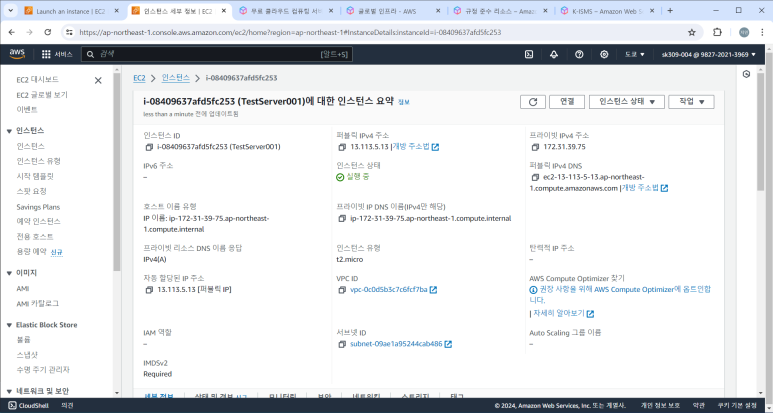Open a new browser tab

click(670, 10)
